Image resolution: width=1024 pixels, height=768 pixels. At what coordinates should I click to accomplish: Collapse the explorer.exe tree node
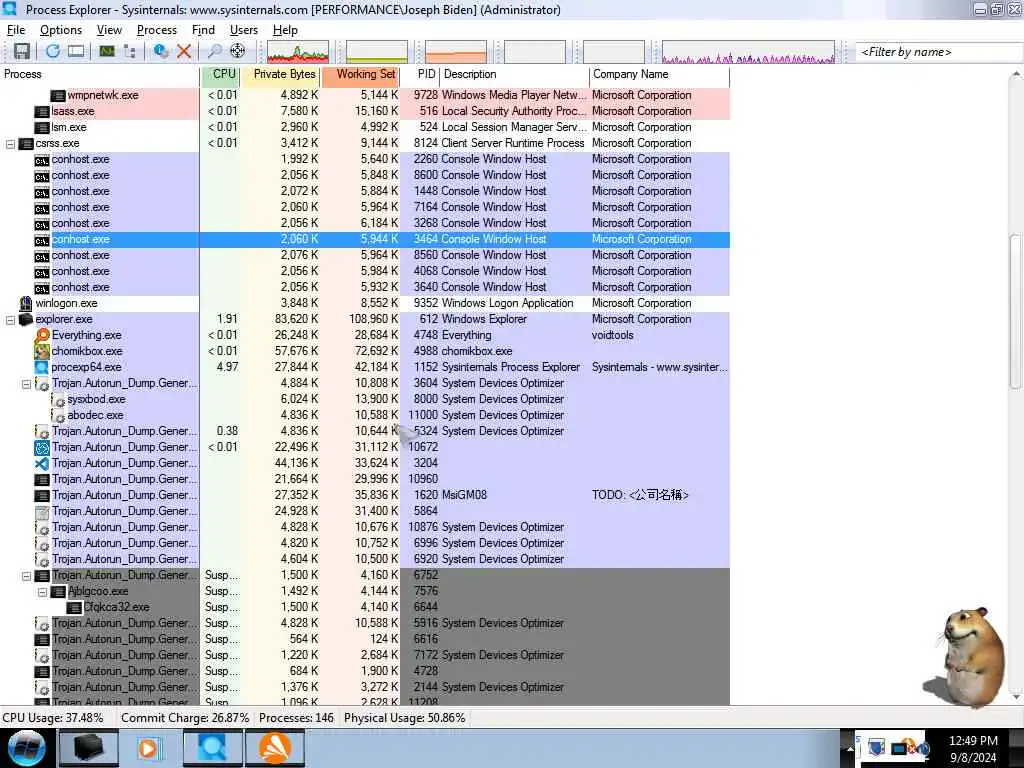click(x=10, y=320)
